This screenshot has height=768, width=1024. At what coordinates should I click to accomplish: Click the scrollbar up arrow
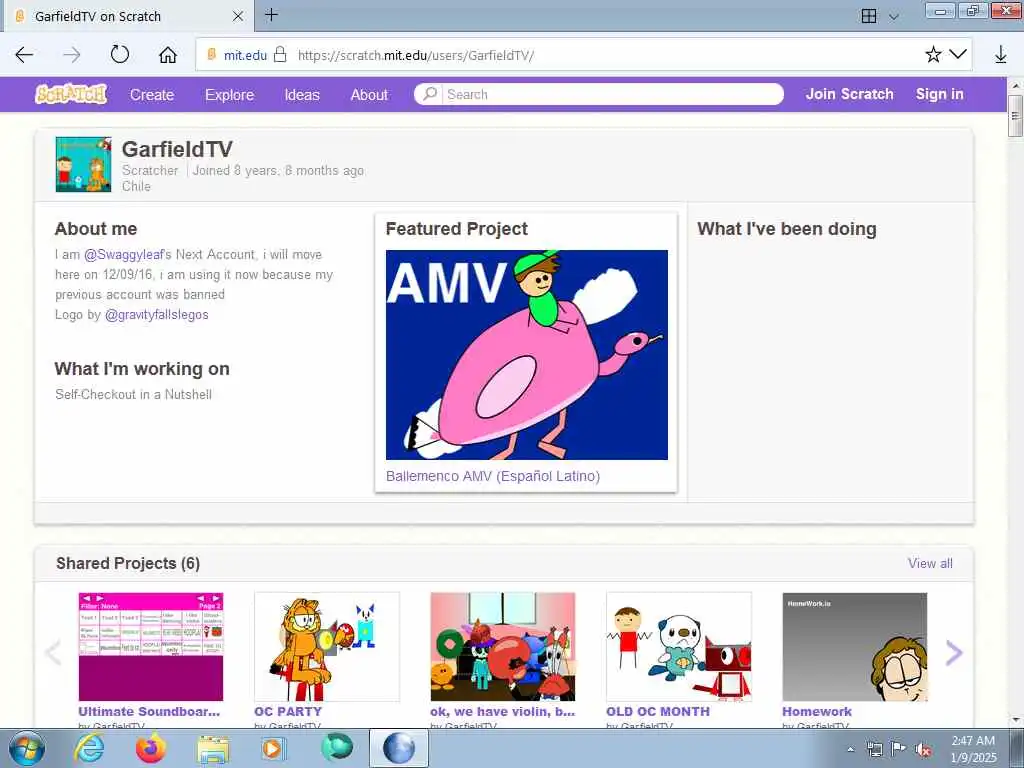(1015, 86)
